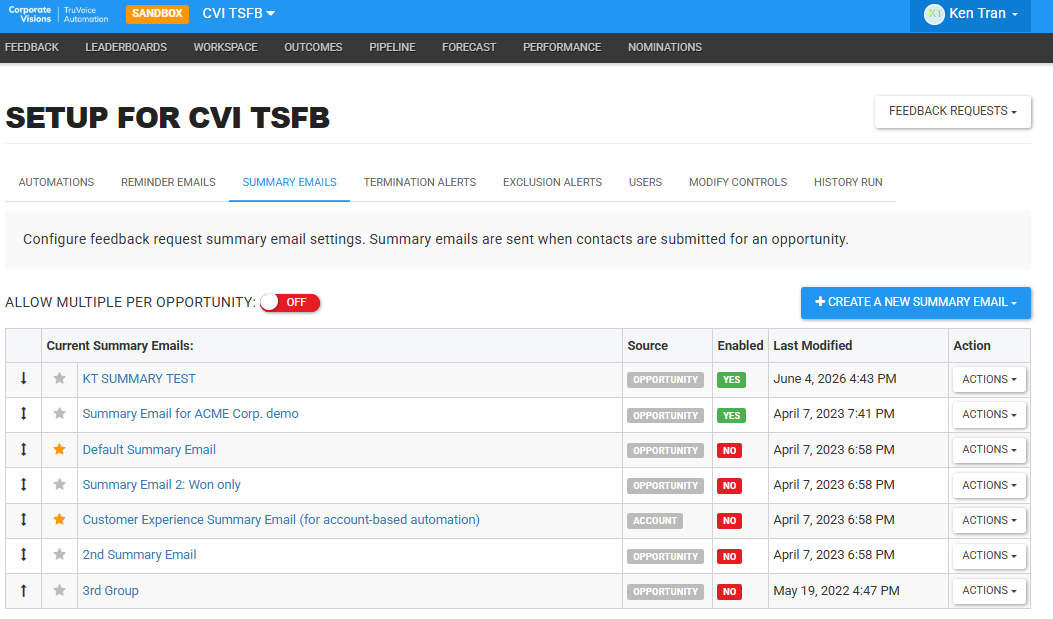The image size is (1053, 619).
Task: Click the down arrow next to KT SUMMARY TEST
Action: pos(24,379)
